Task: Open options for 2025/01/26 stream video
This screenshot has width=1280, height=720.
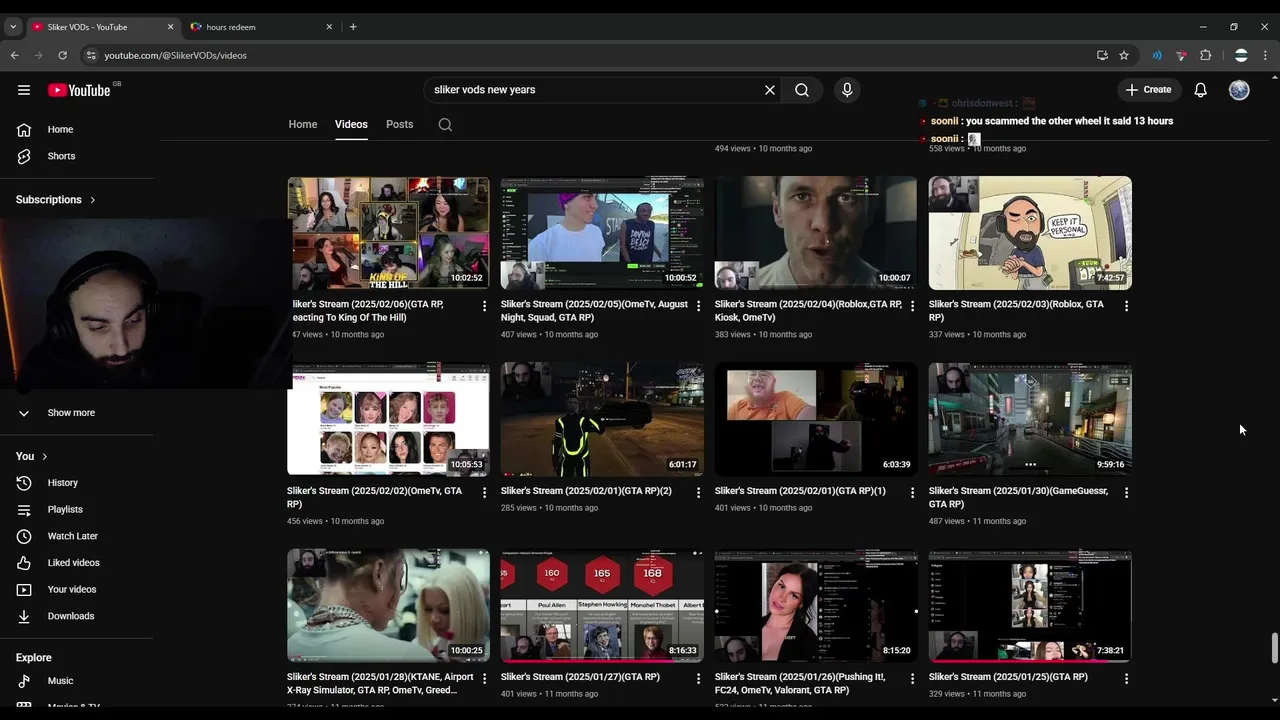Action: (x=912, y=678)
